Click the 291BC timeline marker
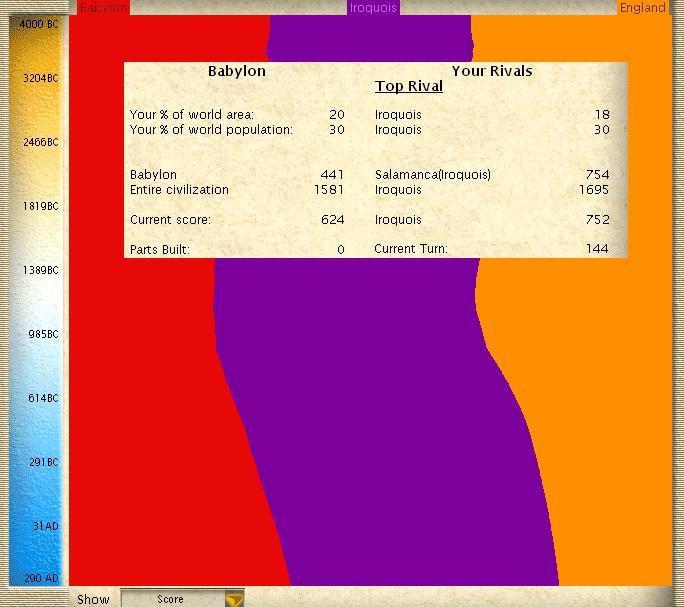 coord(41,462)
